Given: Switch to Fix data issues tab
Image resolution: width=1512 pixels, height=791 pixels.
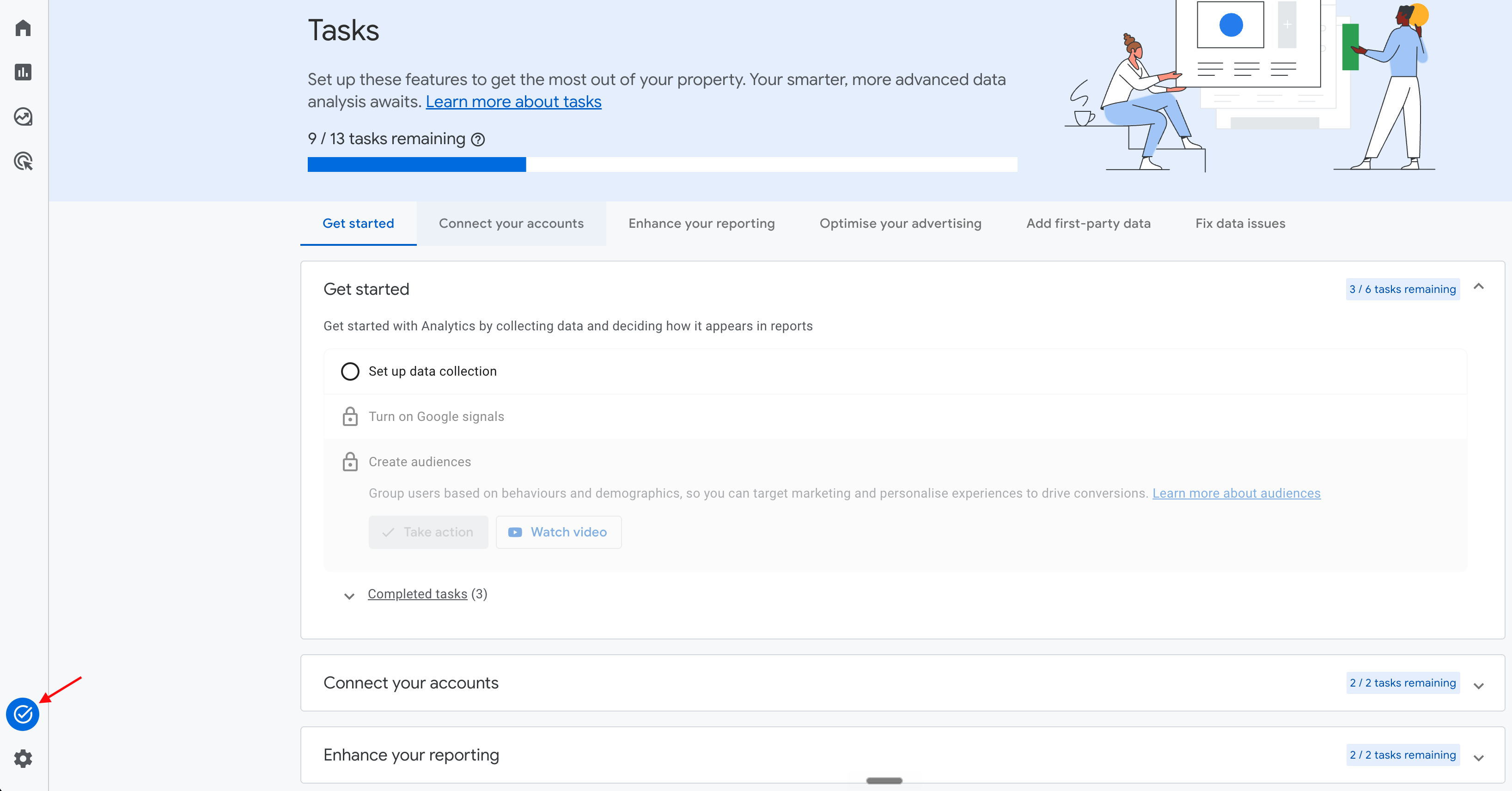Looking at the screenshot, I should tap(1240, 224).
